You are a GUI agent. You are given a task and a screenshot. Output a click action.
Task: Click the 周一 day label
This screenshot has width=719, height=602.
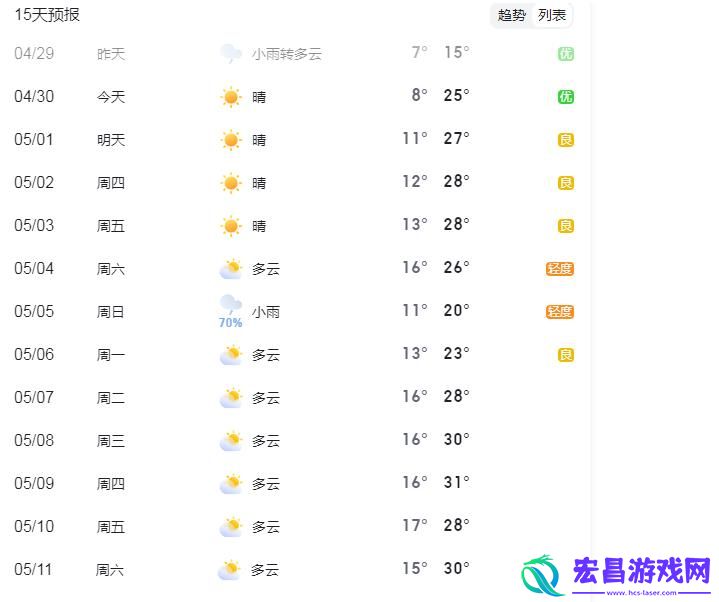pyautogui.click(x=111, y=355)
